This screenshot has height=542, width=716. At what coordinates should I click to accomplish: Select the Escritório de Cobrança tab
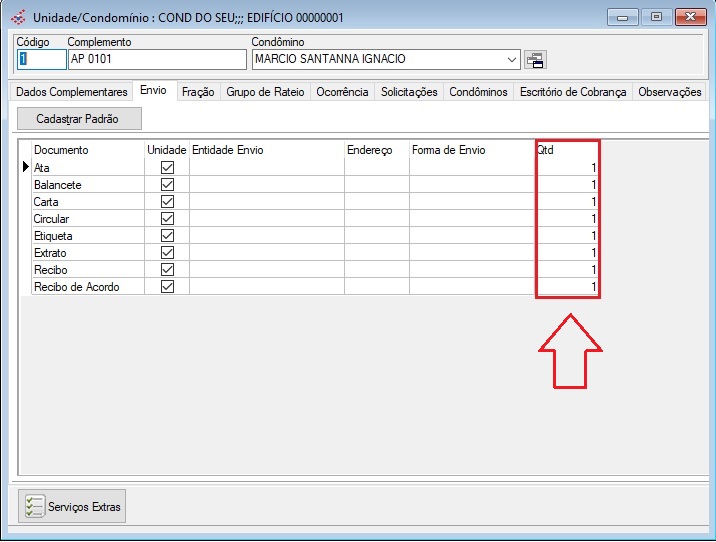click(573, 92)
